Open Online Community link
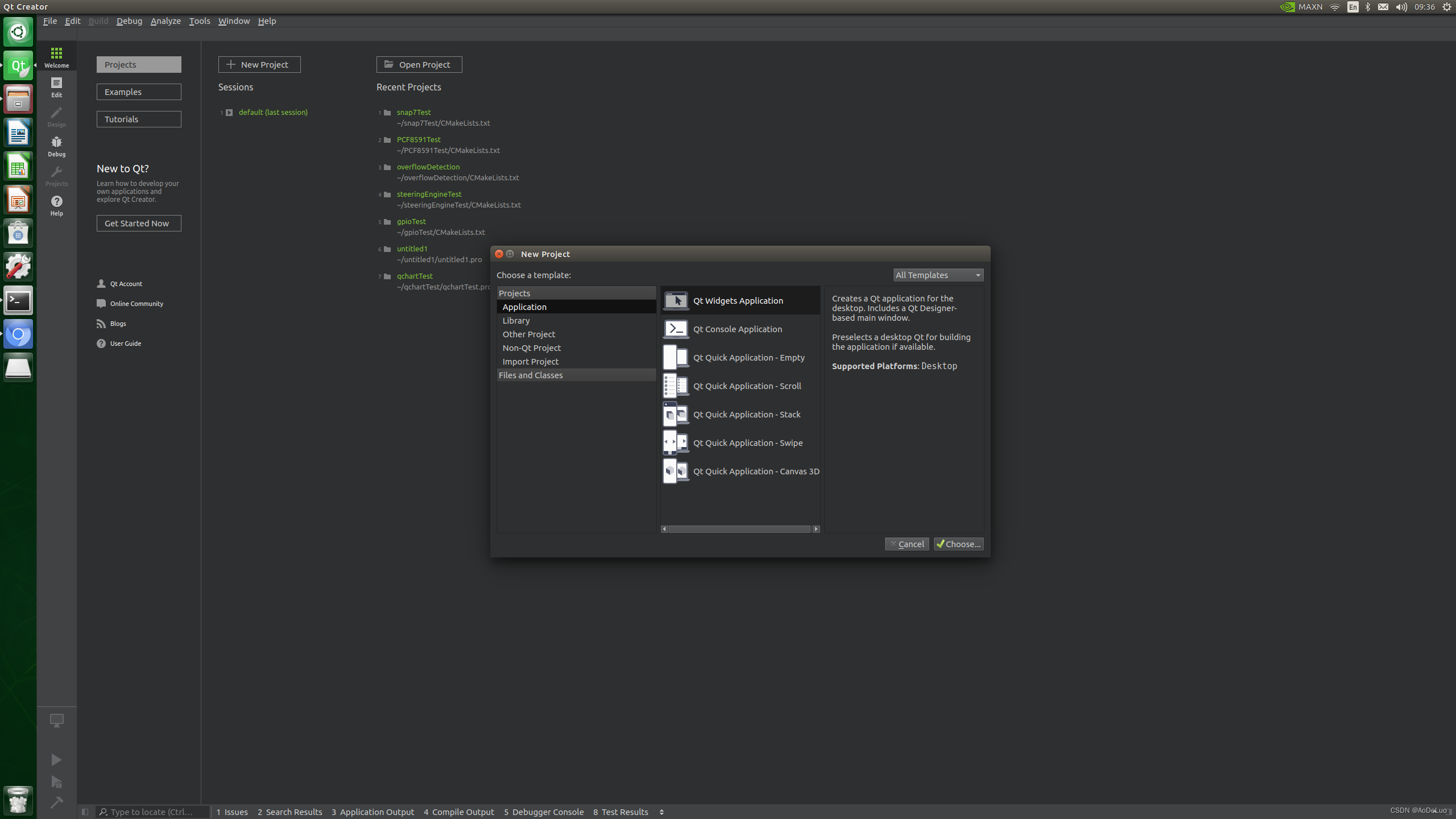The height and width of the screenshot is (819, 1456). [130, 303]
